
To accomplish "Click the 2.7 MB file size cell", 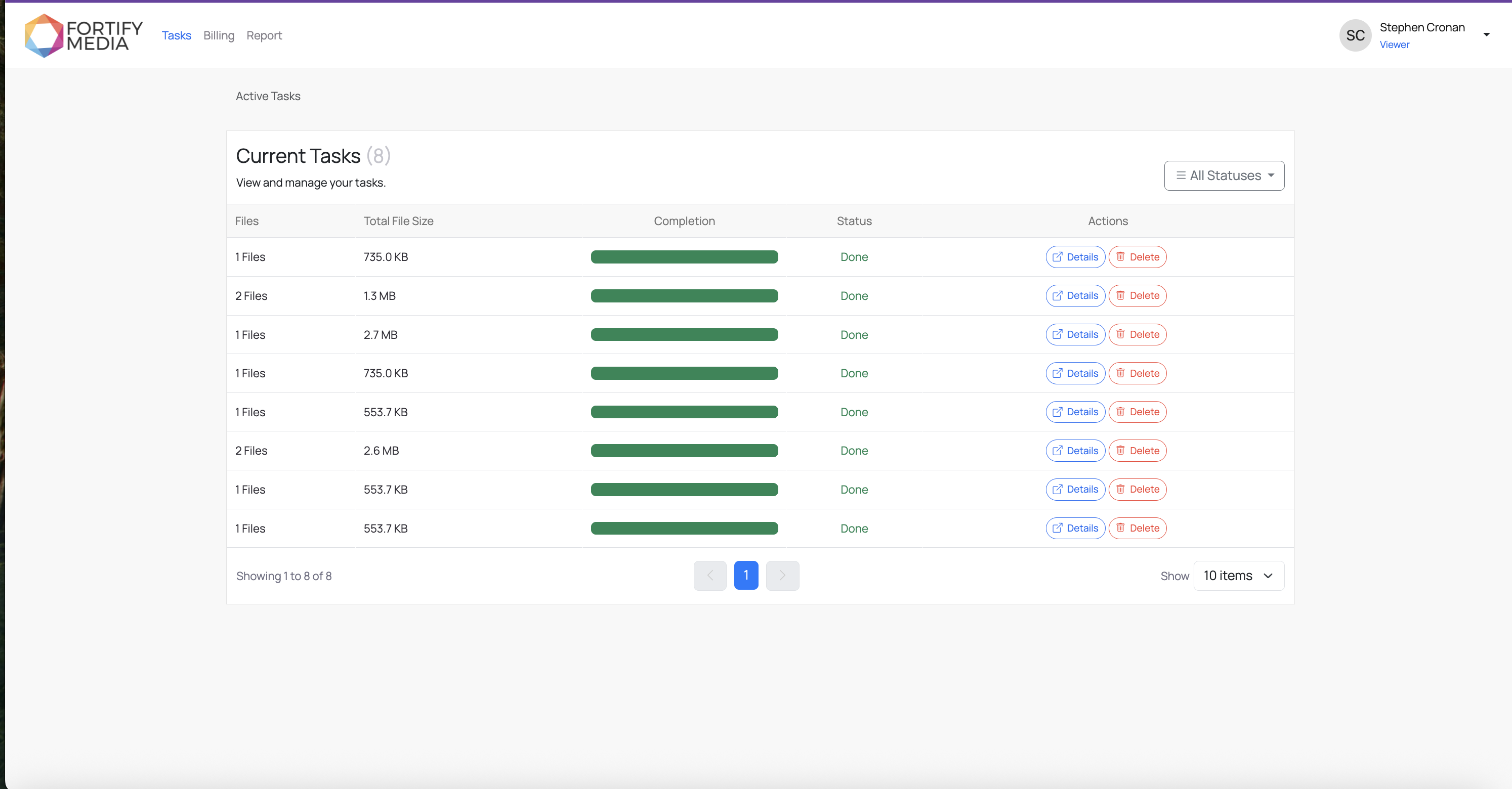I will [381, 334].
